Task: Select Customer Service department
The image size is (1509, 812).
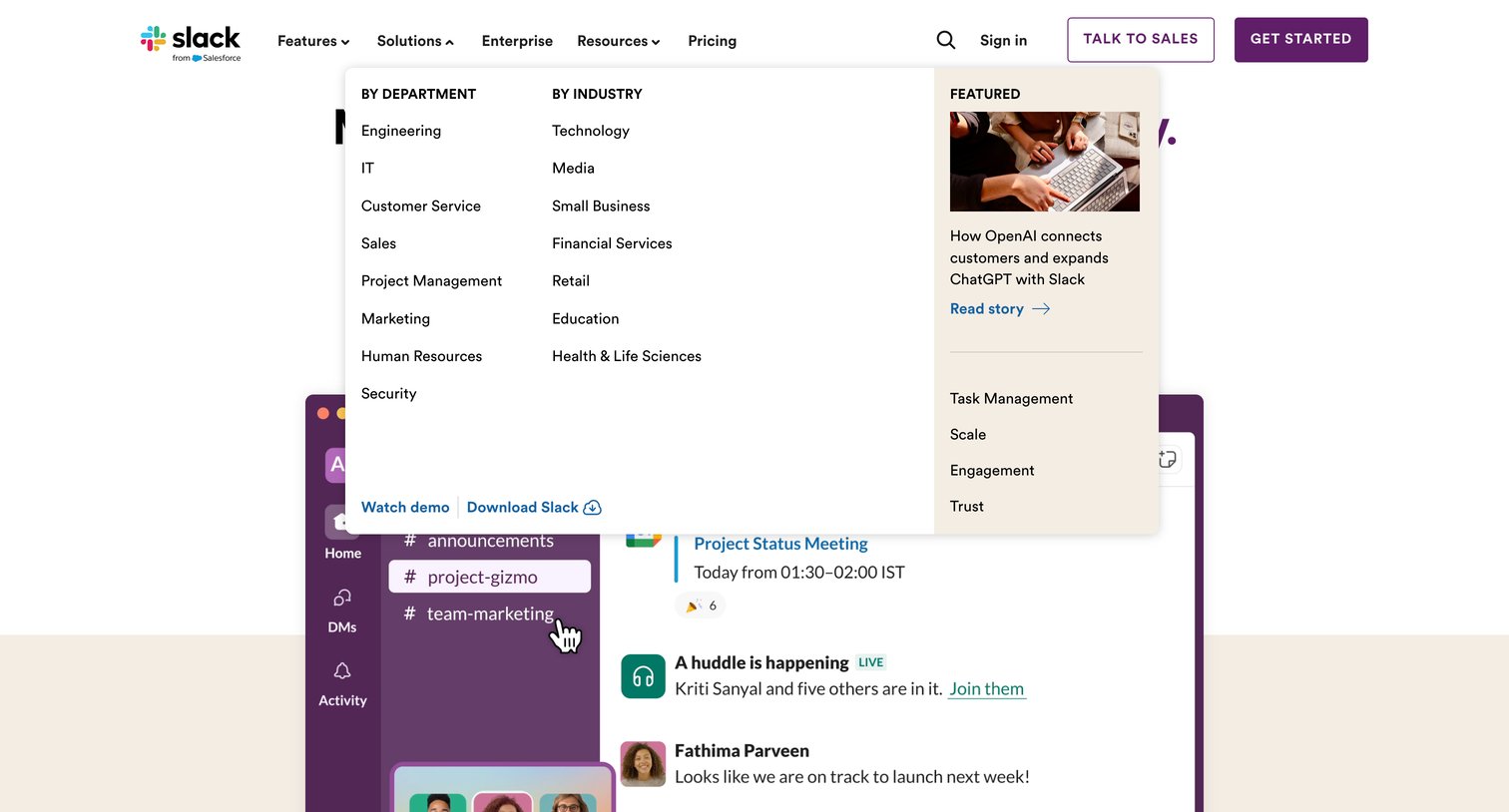Action: click(x=421, y=205)
